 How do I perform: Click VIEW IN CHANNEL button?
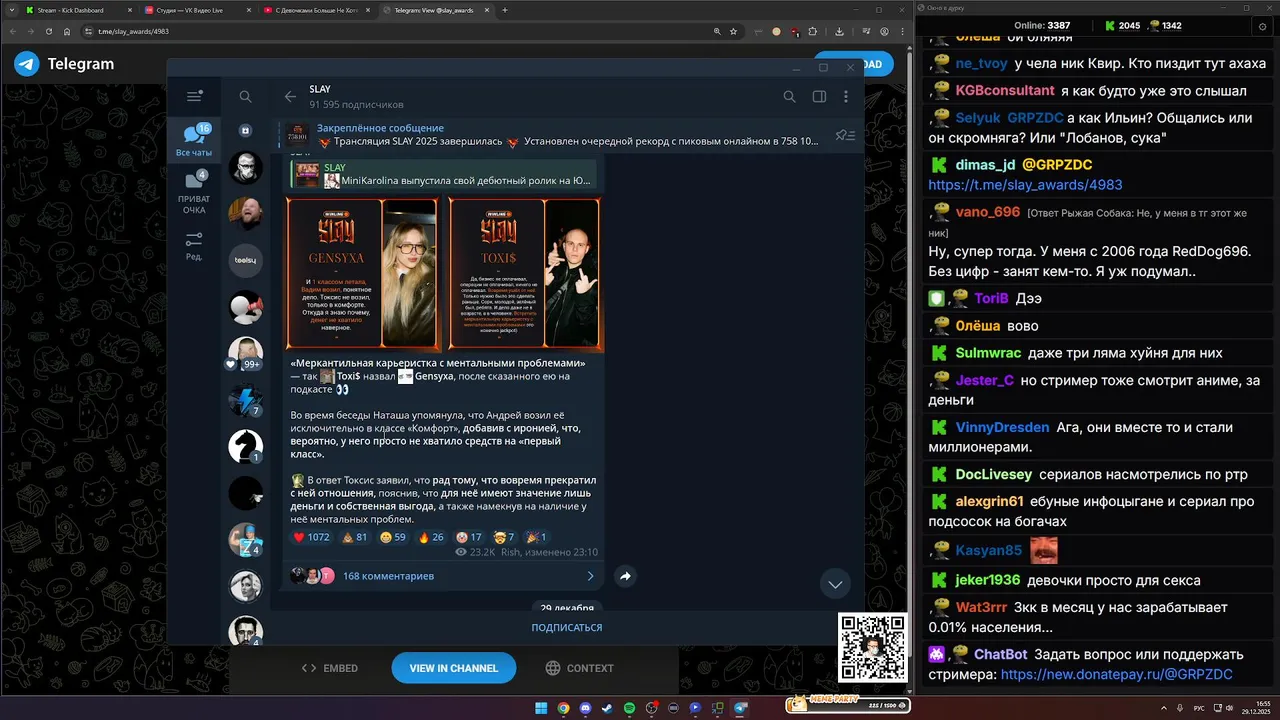click(453, 668)
